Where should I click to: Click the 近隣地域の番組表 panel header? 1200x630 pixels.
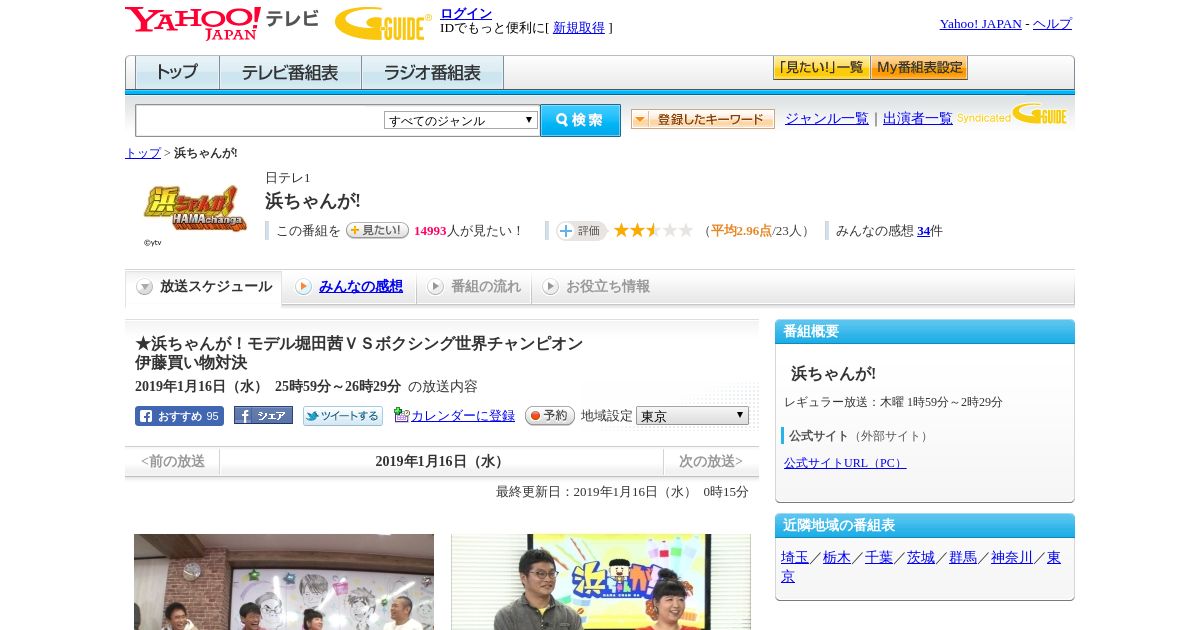tap(925, 526)
